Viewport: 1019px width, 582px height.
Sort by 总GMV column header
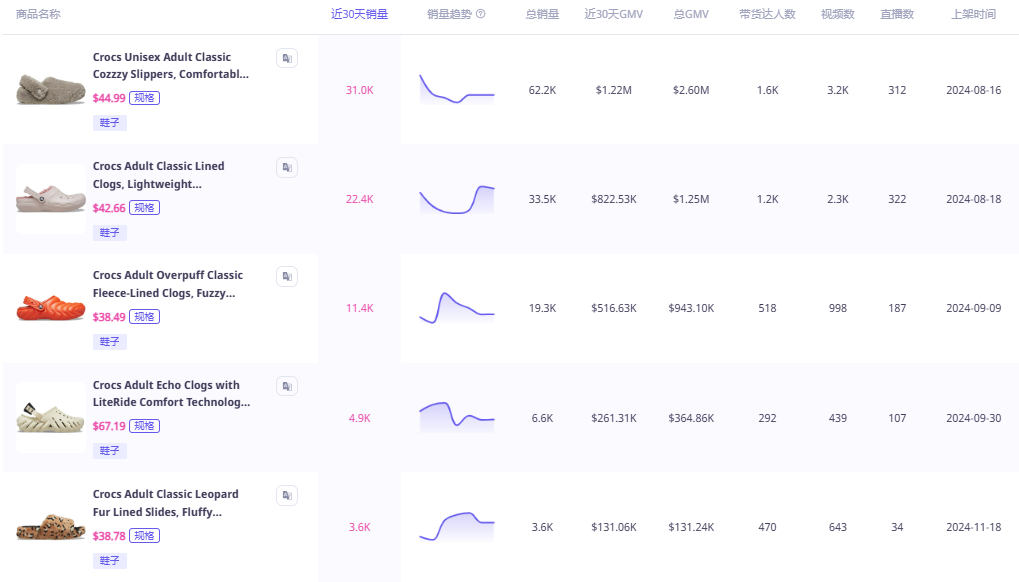pyautogui.click(x=691, y=14)
